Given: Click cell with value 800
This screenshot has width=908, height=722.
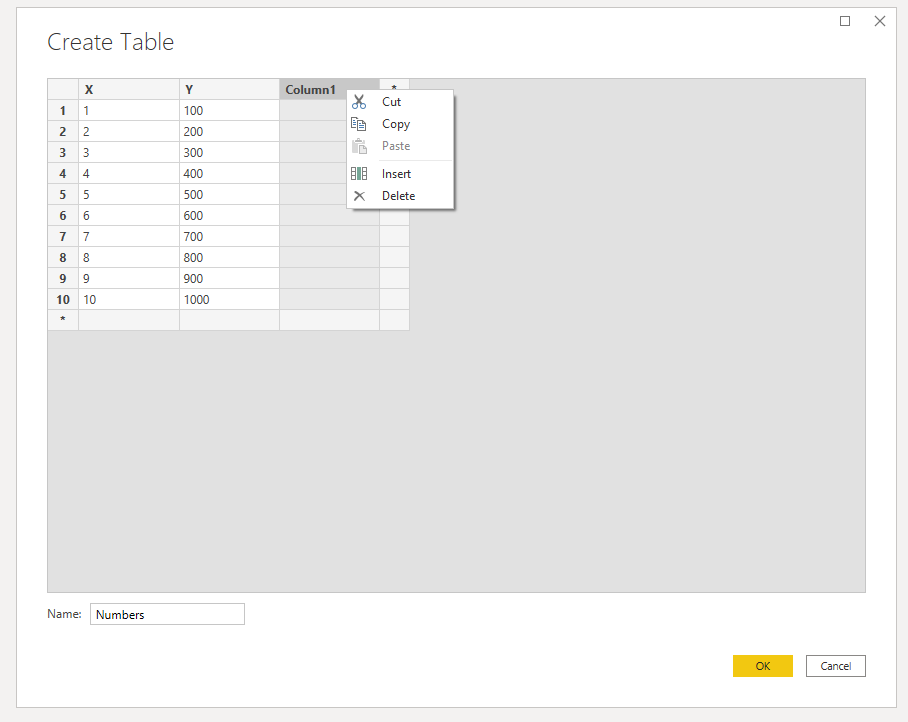Looking at the screenshot, I should point(229,257).
